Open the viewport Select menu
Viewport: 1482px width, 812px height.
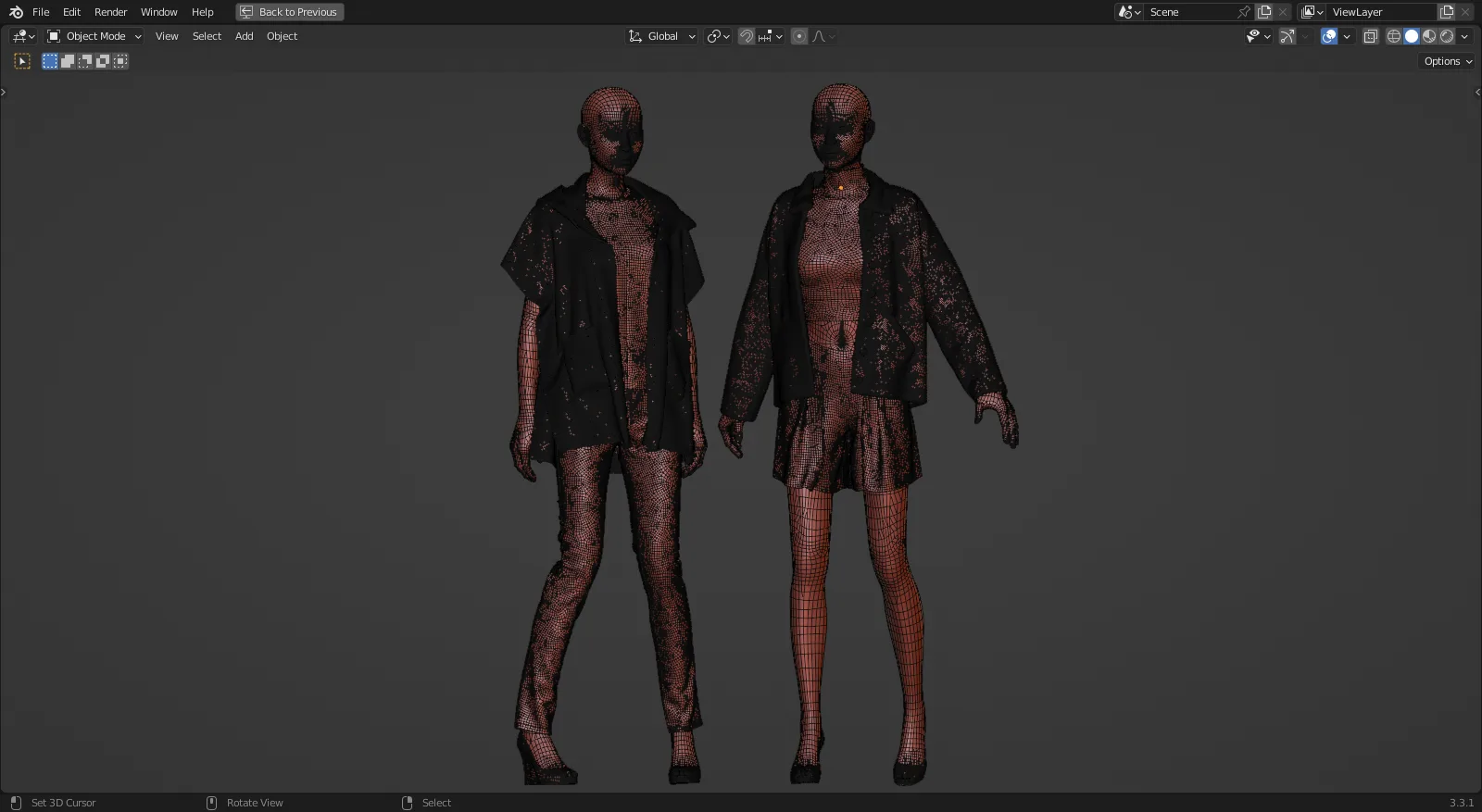pyautogui.click(x=207, y=36)
